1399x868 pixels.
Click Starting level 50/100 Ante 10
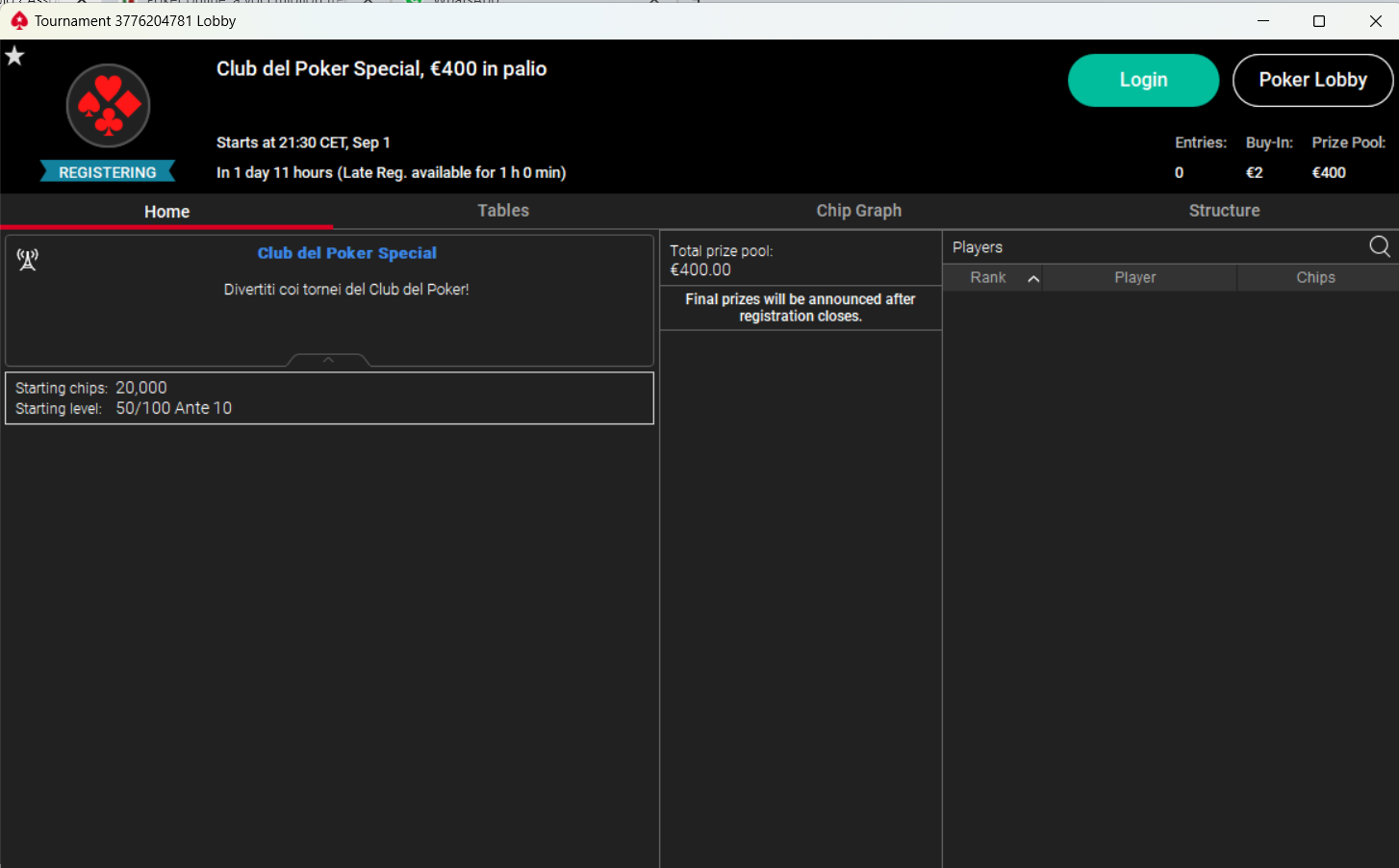174,408
